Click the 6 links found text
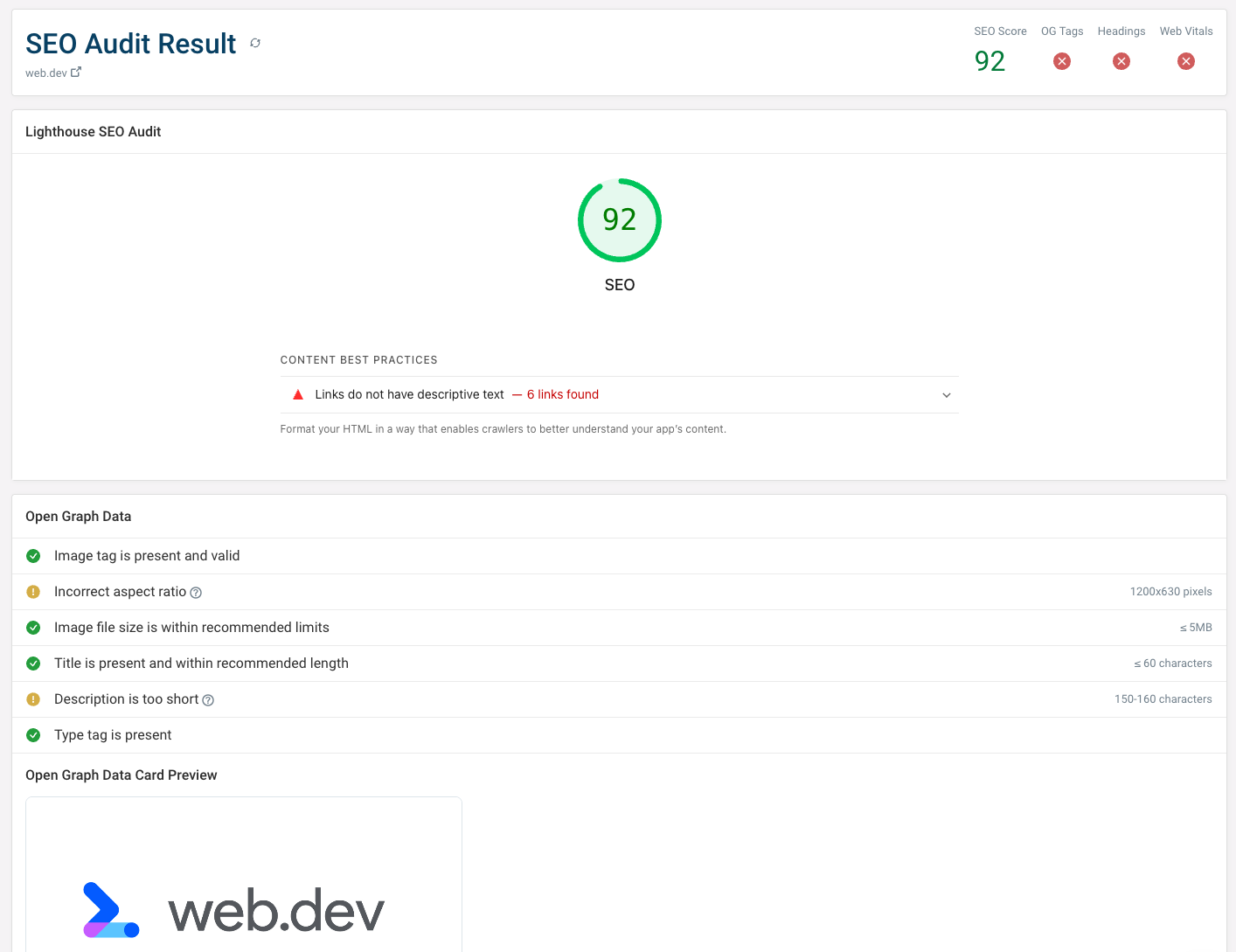This screenshot has width=1236, height=952. 562,394
